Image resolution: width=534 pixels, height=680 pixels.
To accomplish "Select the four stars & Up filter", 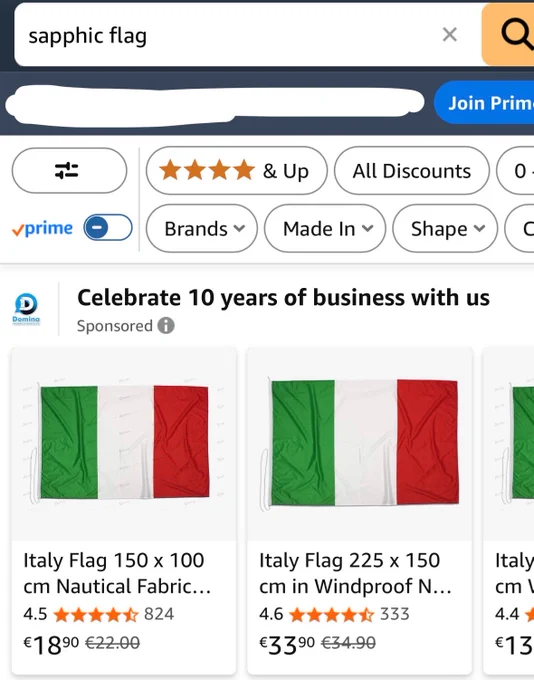I will [x=236, y=170].
